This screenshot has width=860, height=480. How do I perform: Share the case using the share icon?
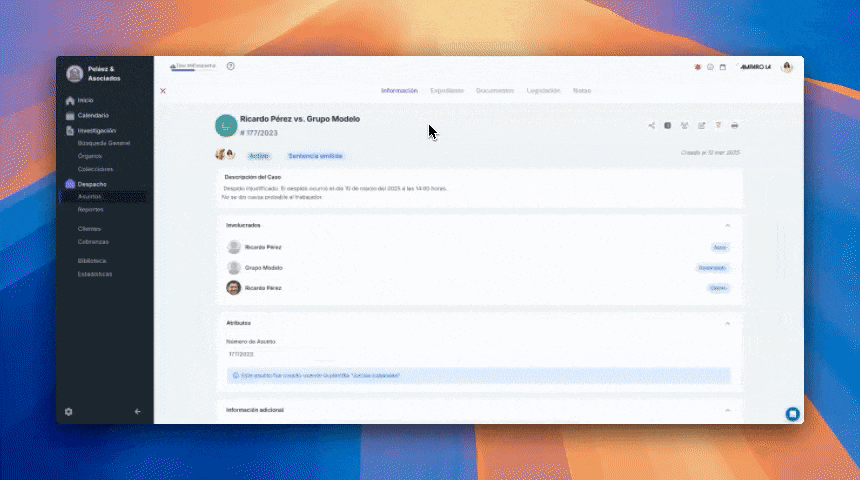[652, 126]
